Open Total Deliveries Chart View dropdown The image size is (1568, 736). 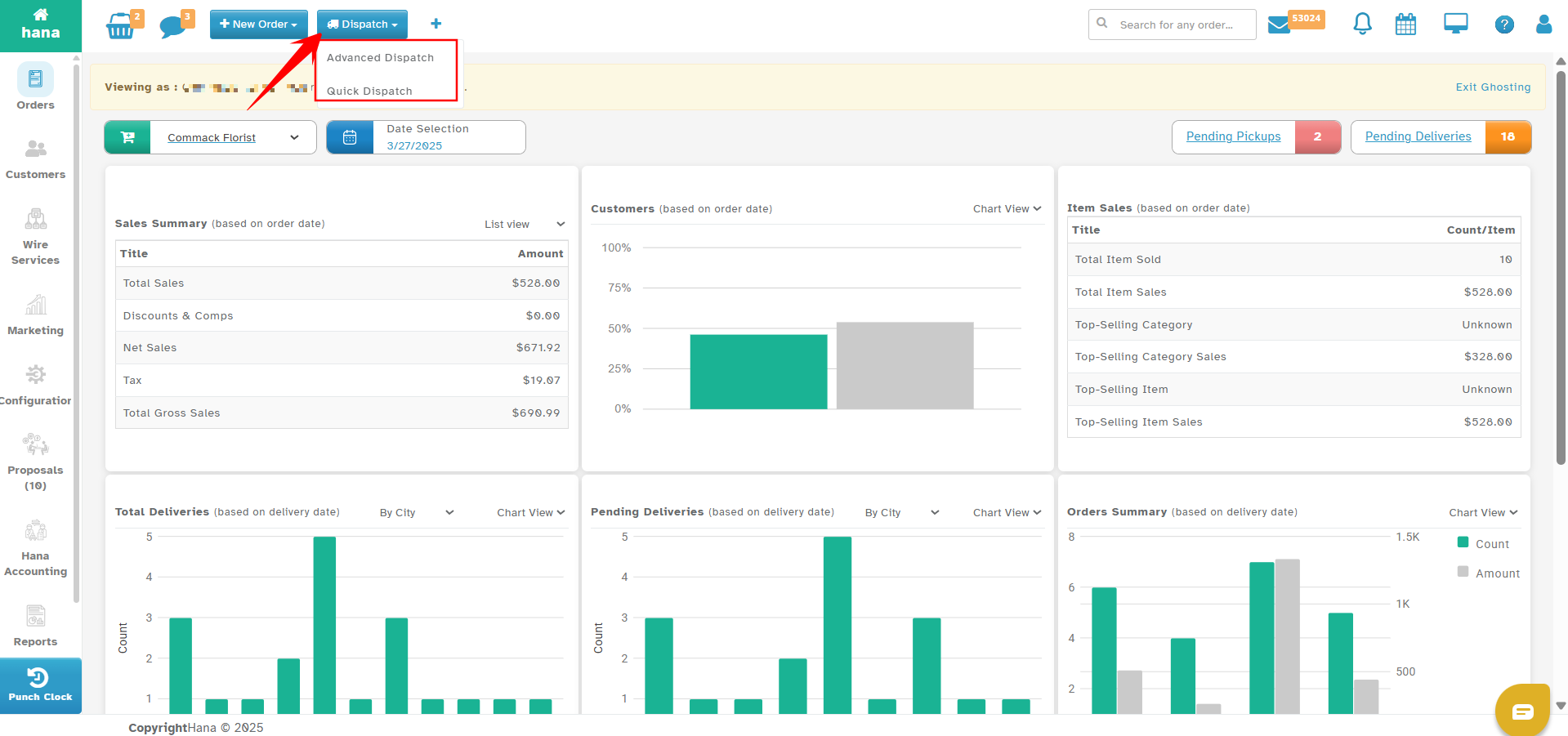pyautogui.click(x=531, y=513)
